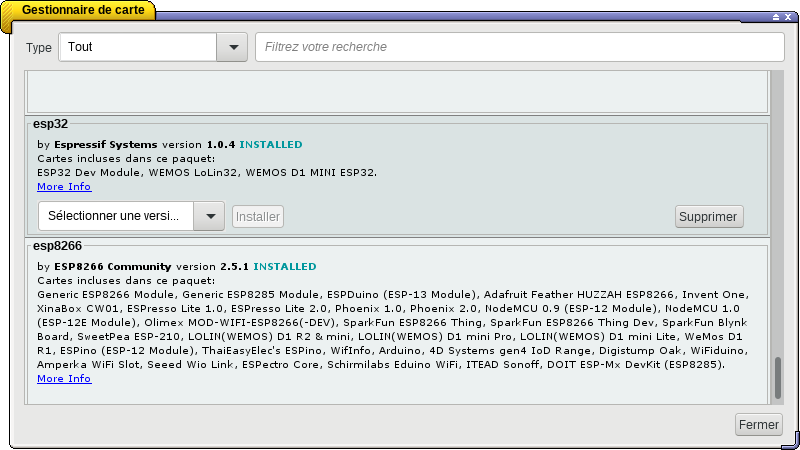Close the Gestionnaire de carte window

pos(788,18)
